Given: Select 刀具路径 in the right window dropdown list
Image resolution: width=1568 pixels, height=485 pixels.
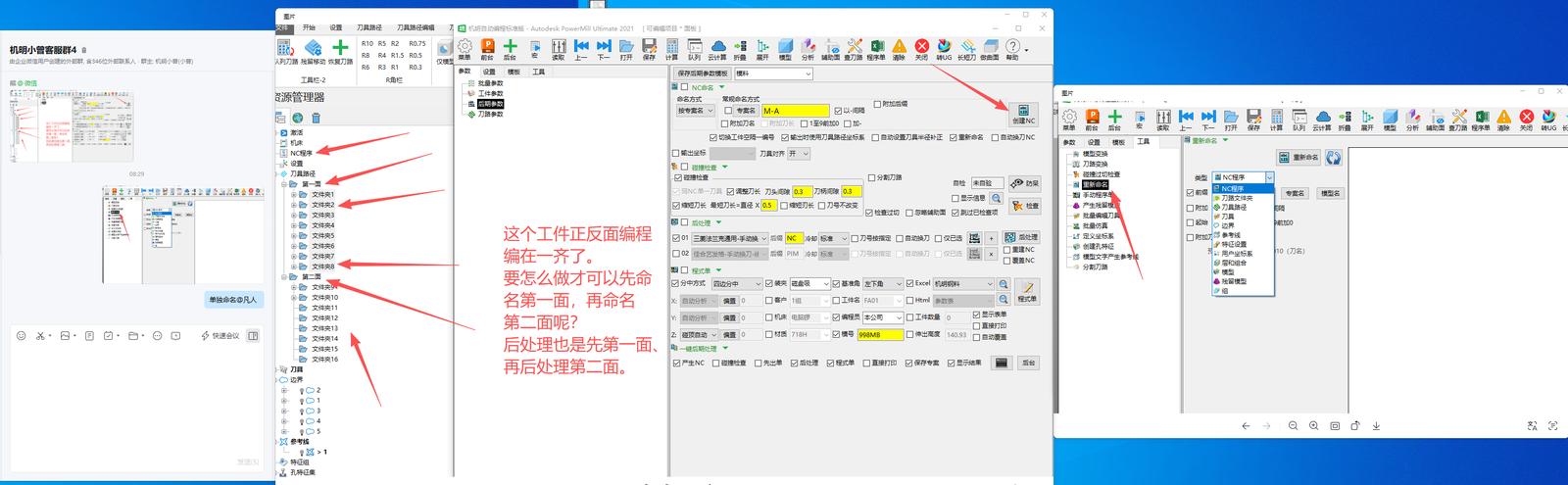Looking at the screenshot, I should [1234, 208].
